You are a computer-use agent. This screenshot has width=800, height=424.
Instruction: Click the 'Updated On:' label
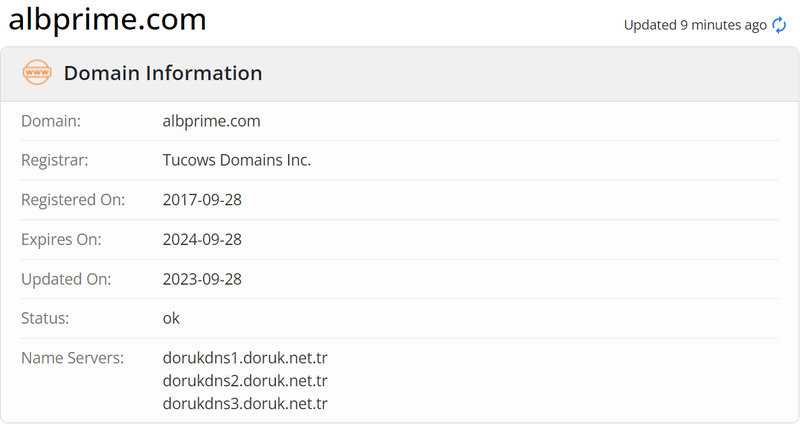66,279
